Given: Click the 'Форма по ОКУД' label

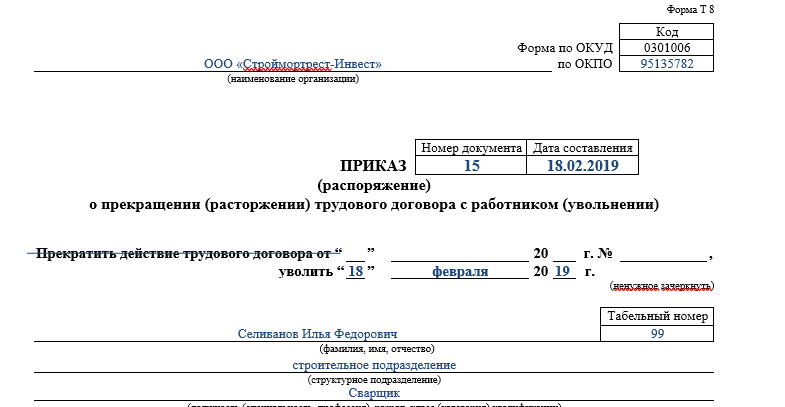Looking at the screenshot, I should (565, 48).
